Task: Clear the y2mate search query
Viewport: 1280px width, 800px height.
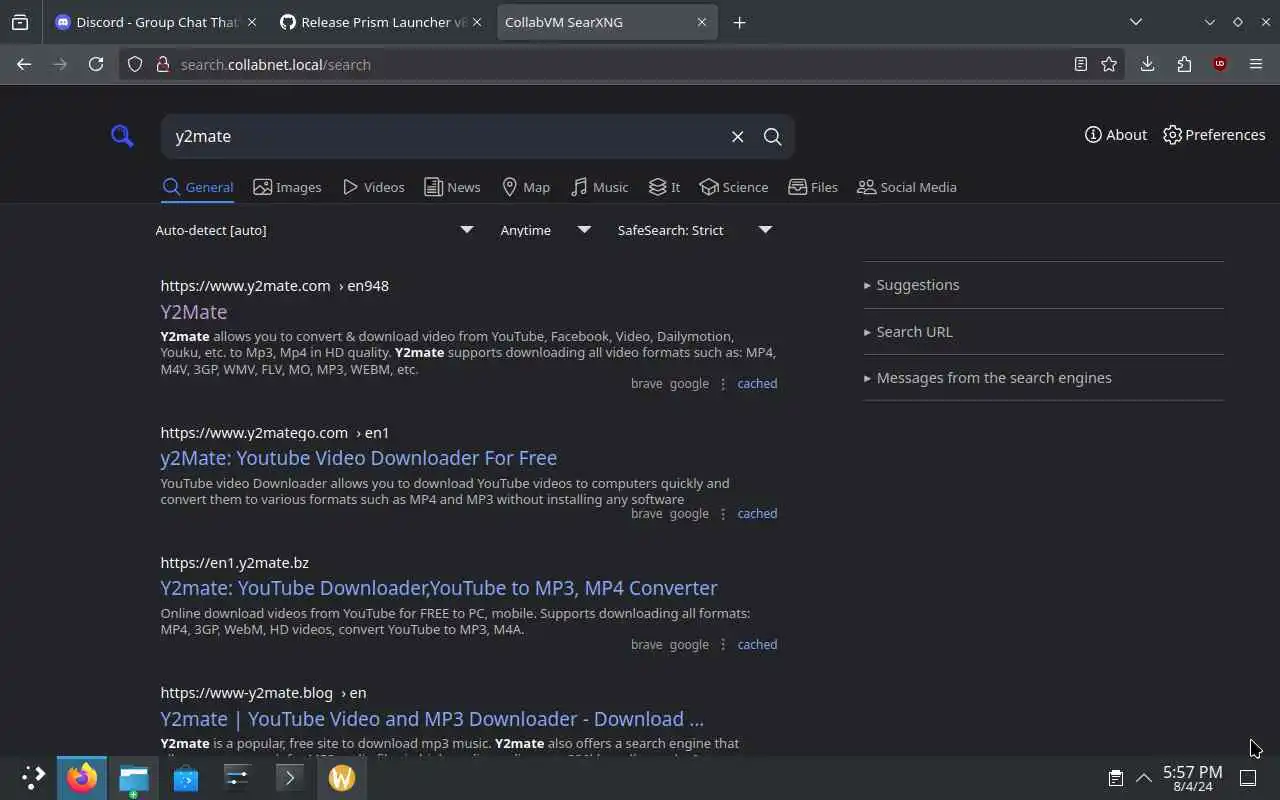Action: pos(737,137)
